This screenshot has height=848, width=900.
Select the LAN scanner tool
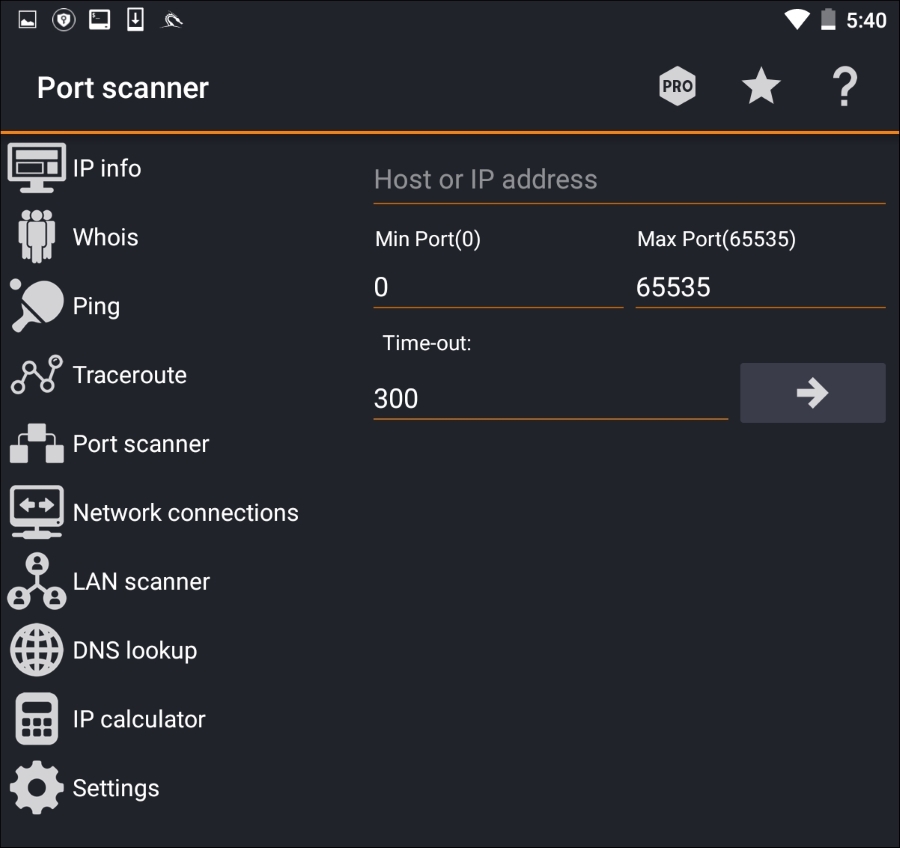click(x=141, y=581)
